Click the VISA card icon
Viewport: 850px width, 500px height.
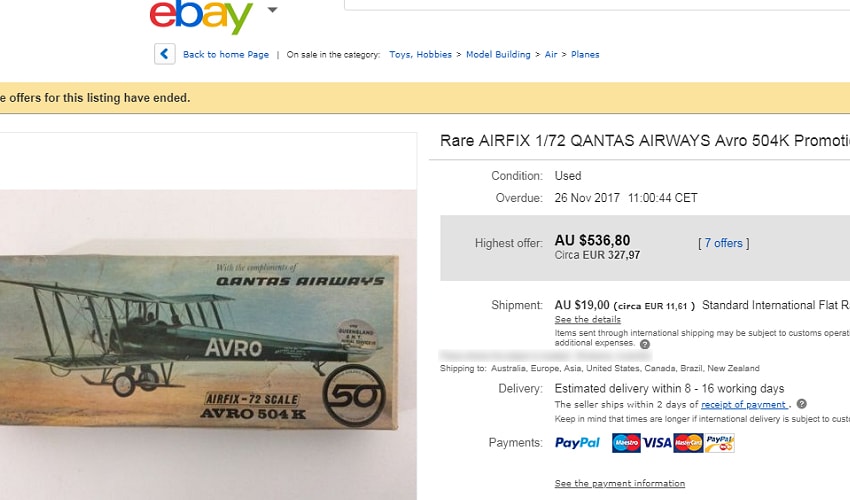657,443
